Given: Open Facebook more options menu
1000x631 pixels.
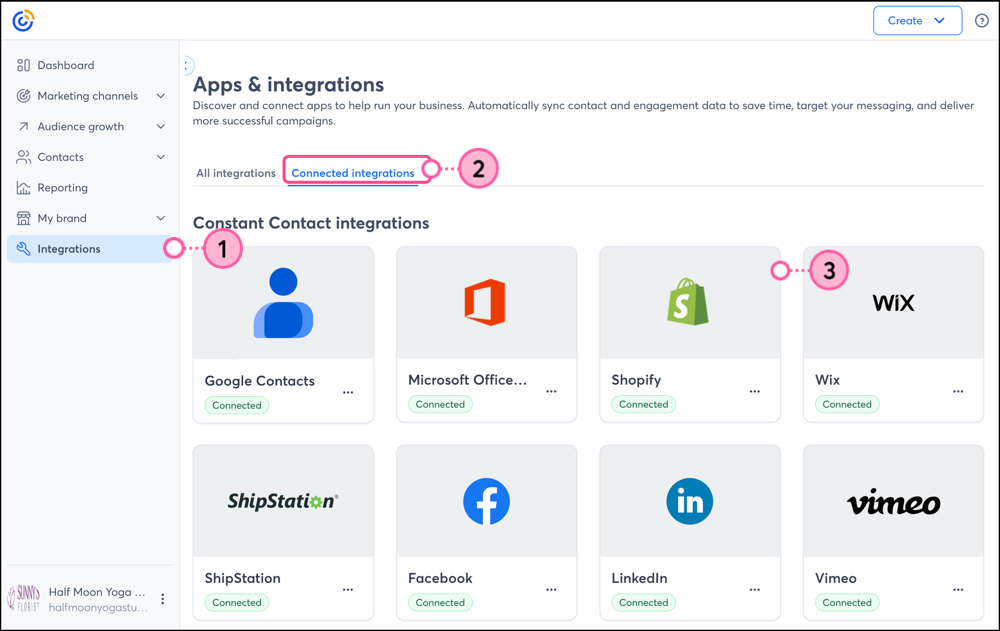Looking at the screenshot, I should [551, 590].
